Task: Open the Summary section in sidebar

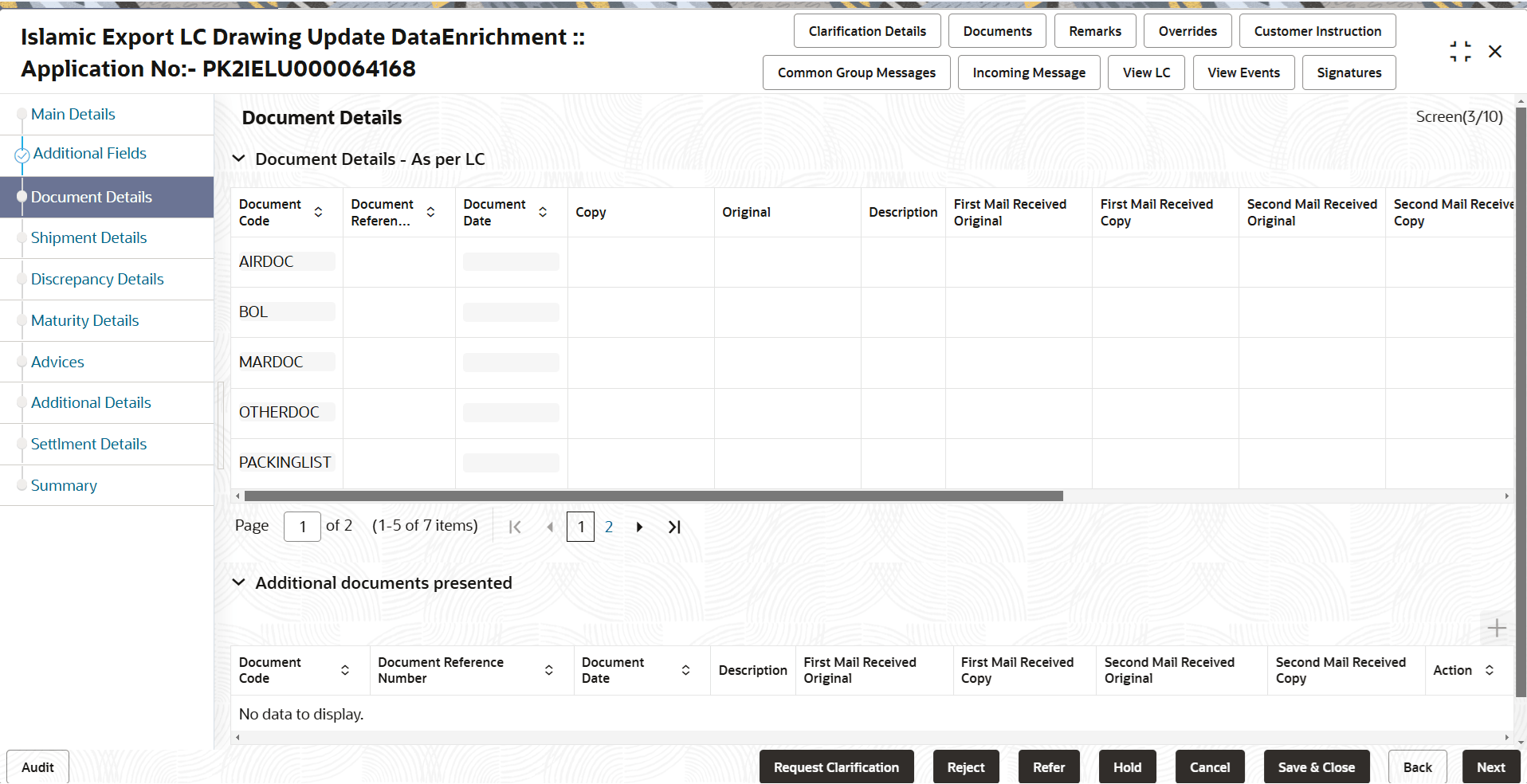Action: pyautogui.click(x=64, y=485)
